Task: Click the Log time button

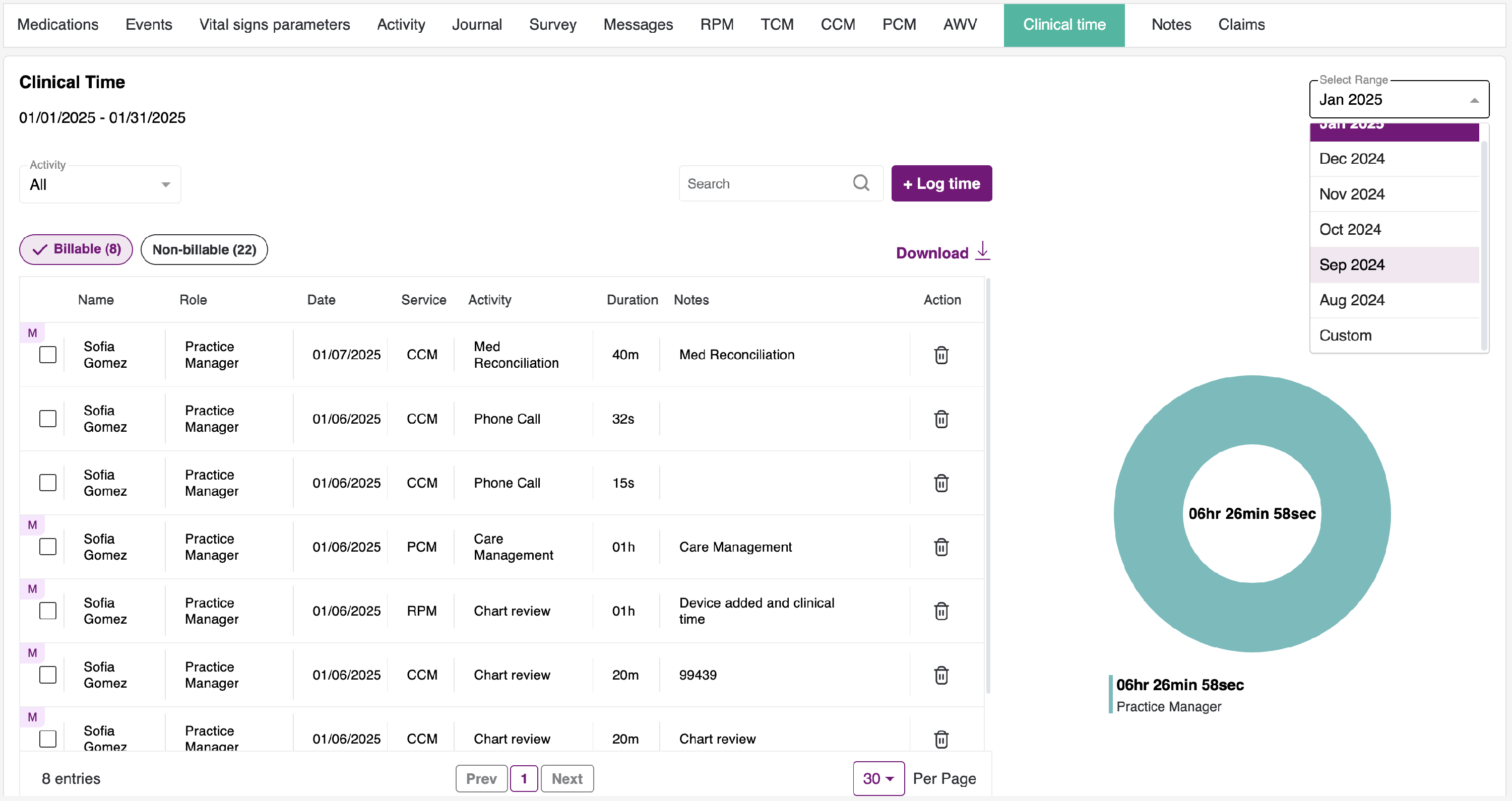Action: coord(941,183)
